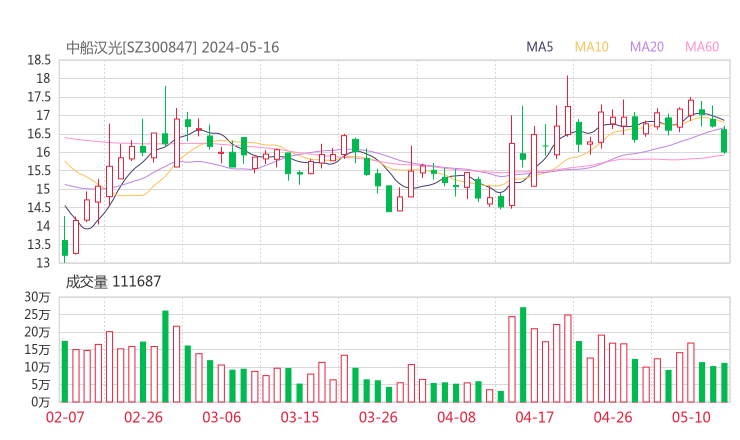Click the MA60 legend label
Screen dimensions: 740x440
tap(702, 47)
